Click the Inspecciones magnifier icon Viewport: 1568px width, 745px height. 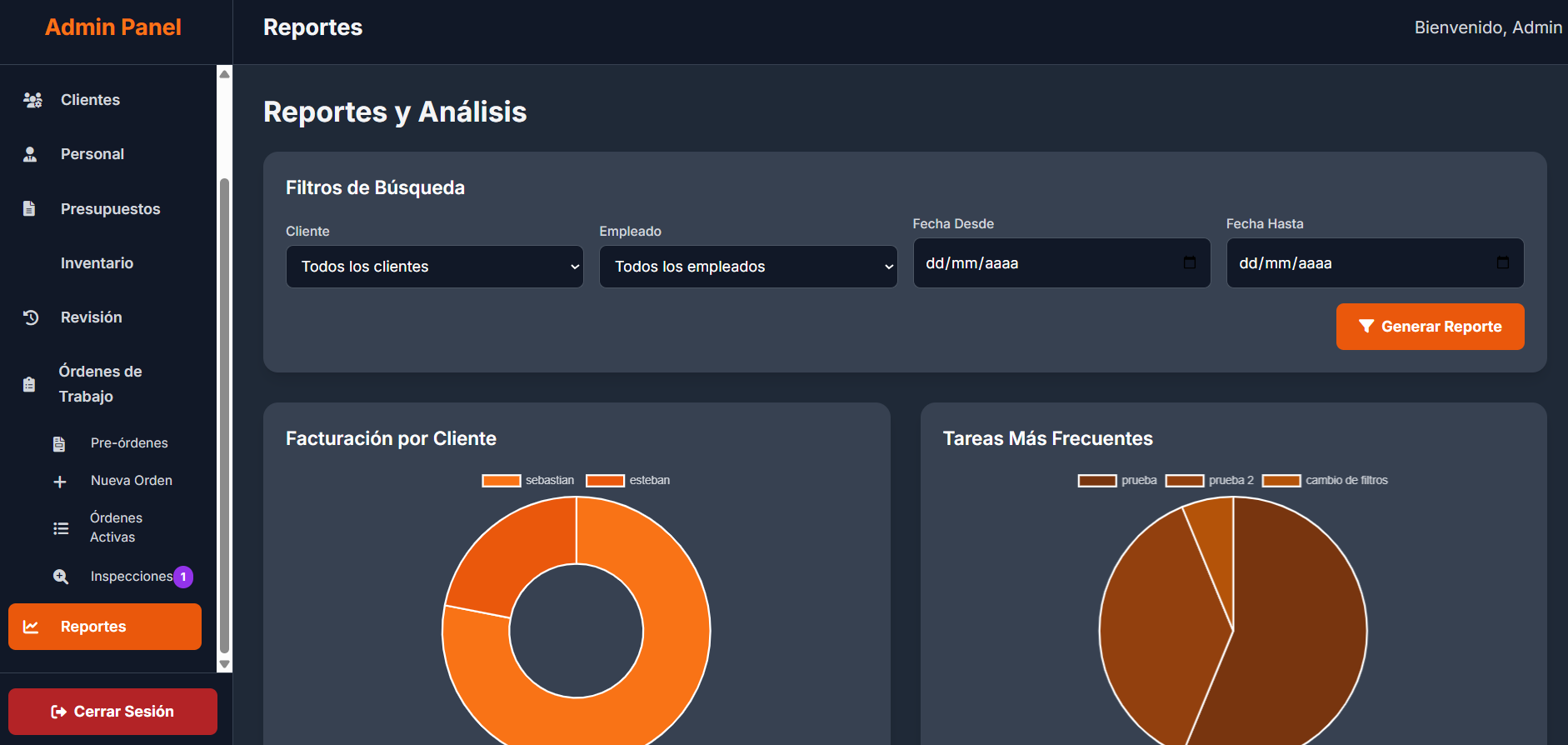pyautogui.click(x=61, y=577)
